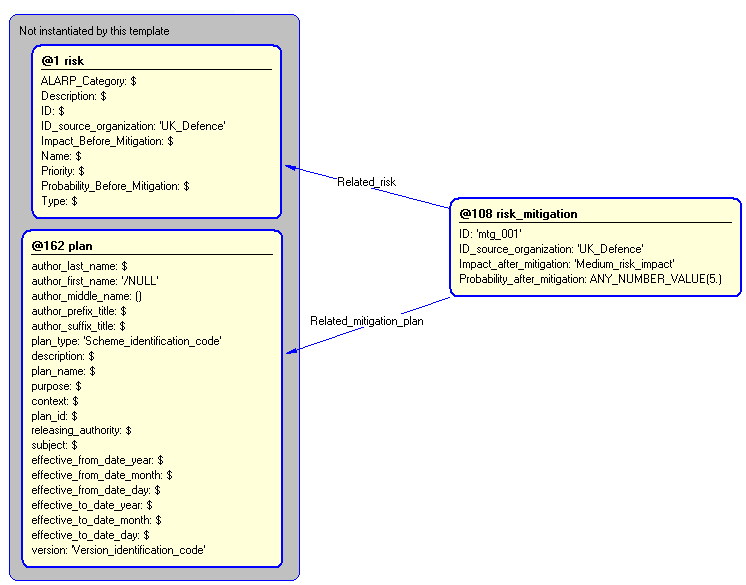
Task: Click the '@108 risk_mitigation' entity header
Action: (x=518, y=214)
